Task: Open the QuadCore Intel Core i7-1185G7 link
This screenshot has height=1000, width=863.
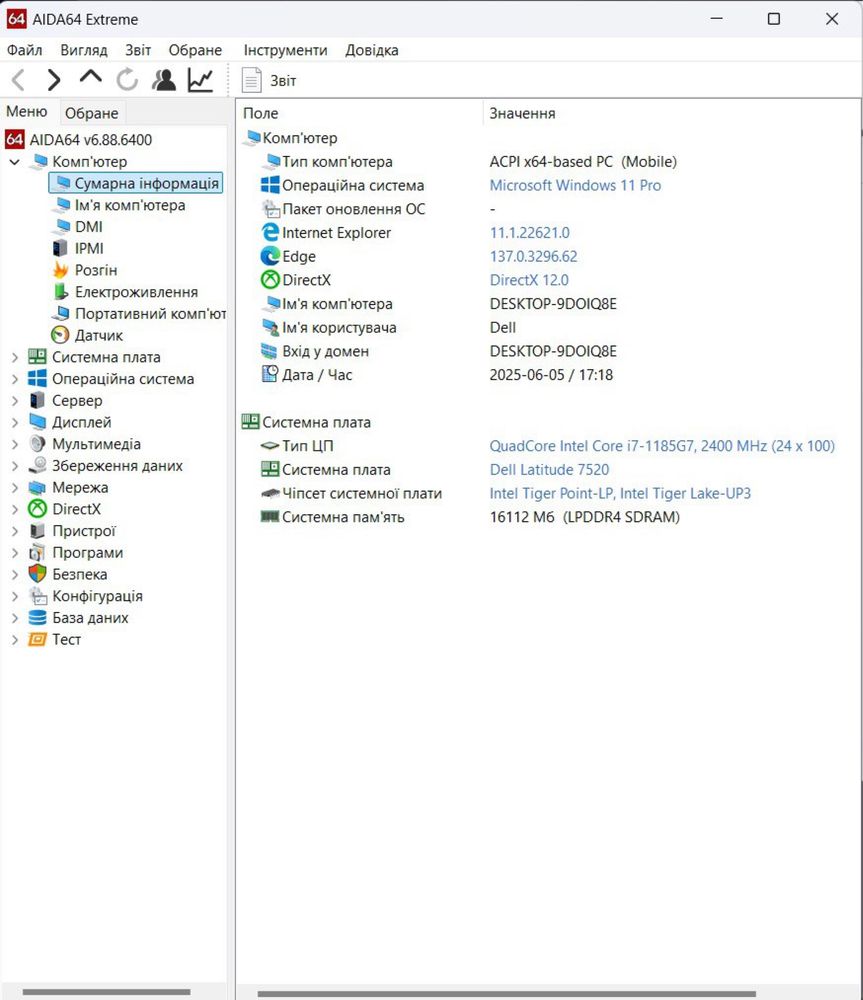Action: coord(661,445)
